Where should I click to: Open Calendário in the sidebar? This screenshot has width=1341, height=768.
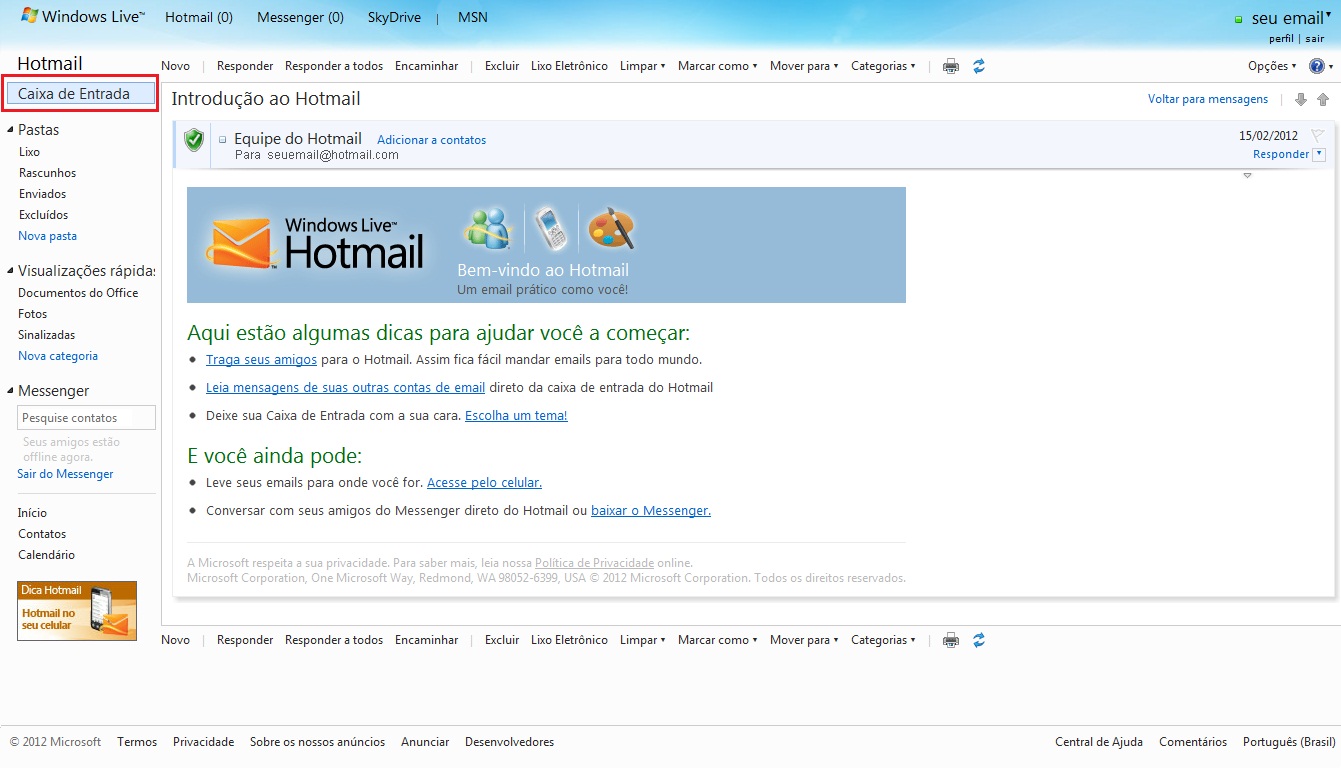coord(46,555)
